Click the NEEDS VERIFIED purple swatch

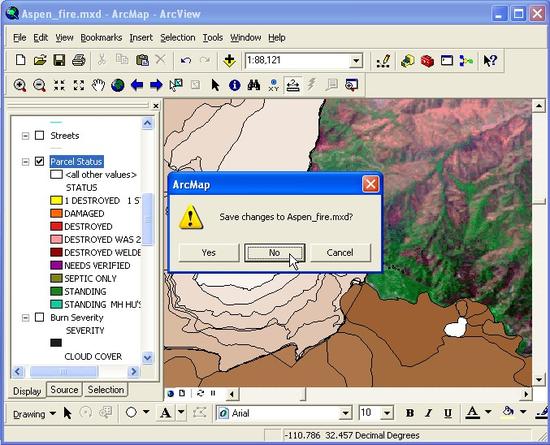point(56,265)
